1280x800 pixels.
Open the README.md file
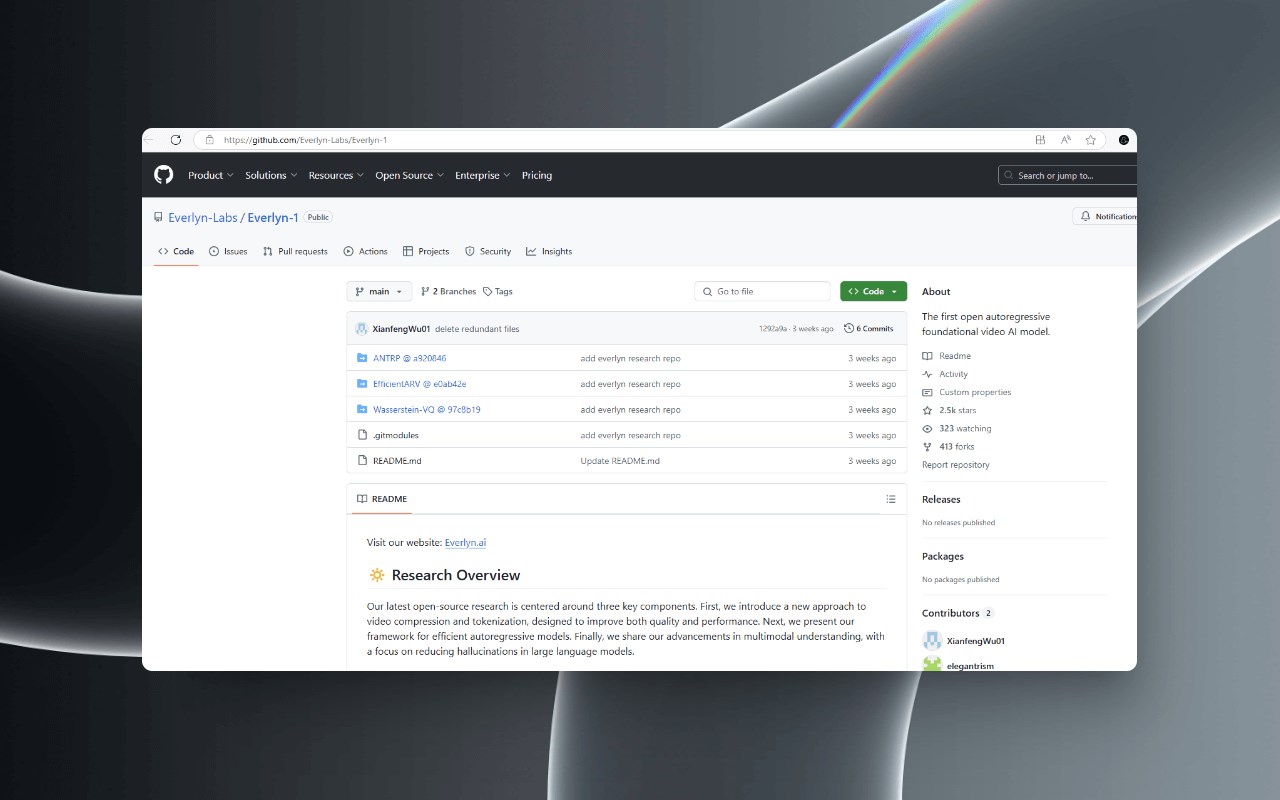click(397, 461)
